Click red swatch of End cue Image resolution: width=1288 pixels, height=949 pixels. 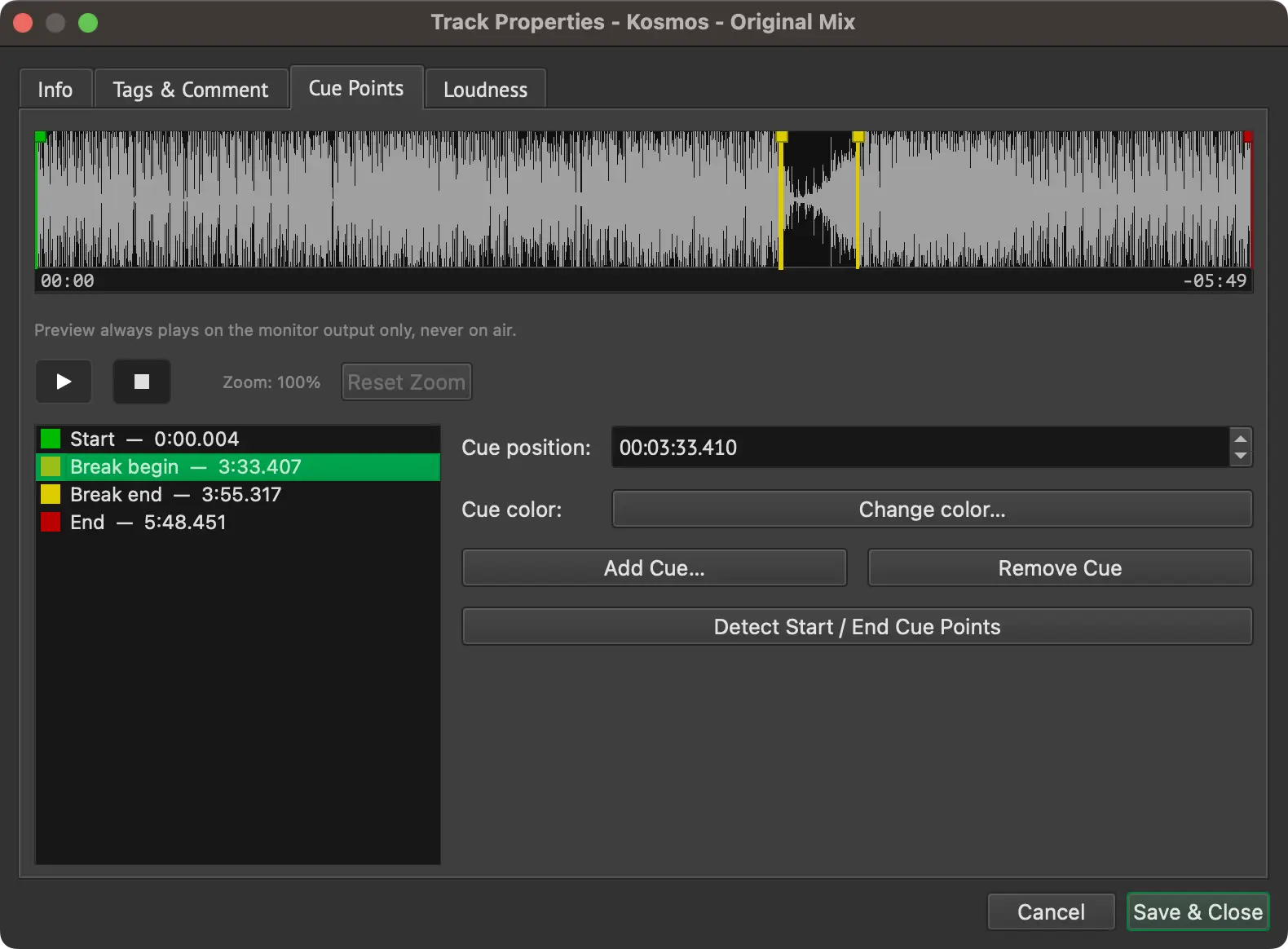point(51,522)
